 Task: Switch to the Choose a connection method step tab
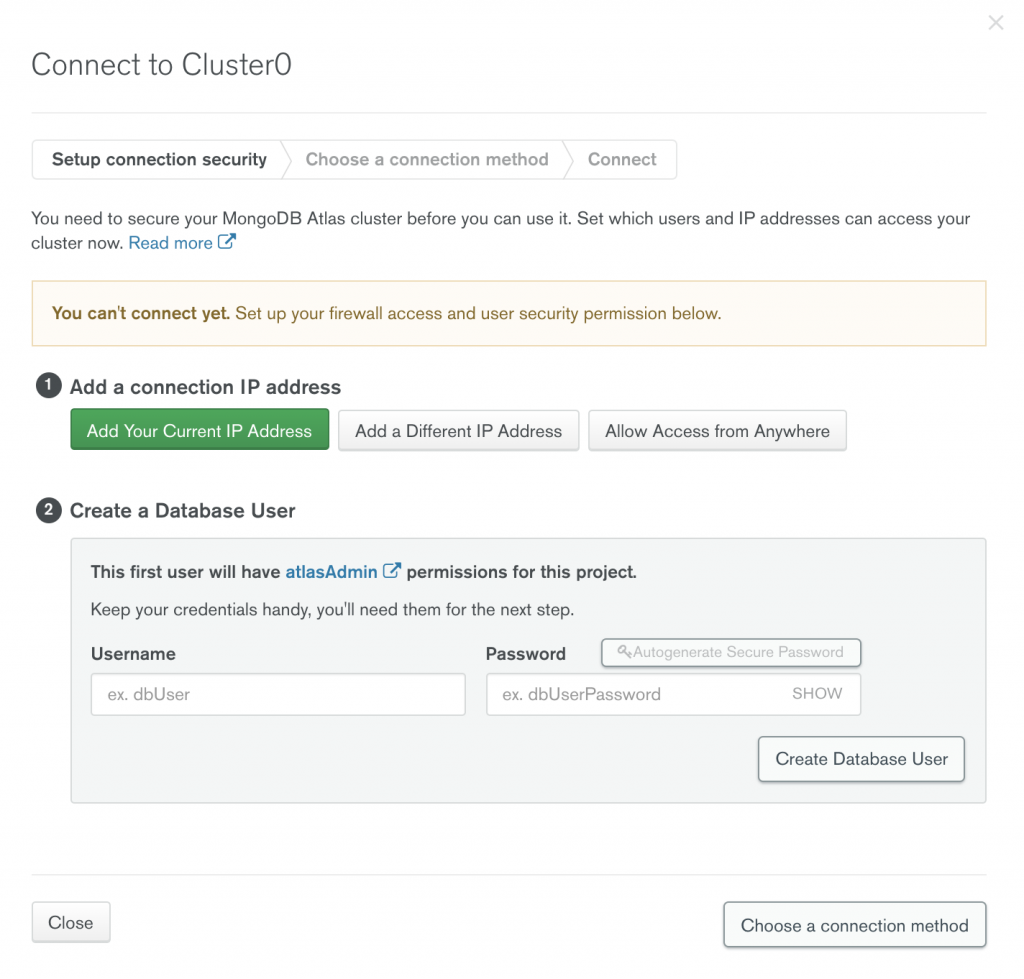point(427,159)
